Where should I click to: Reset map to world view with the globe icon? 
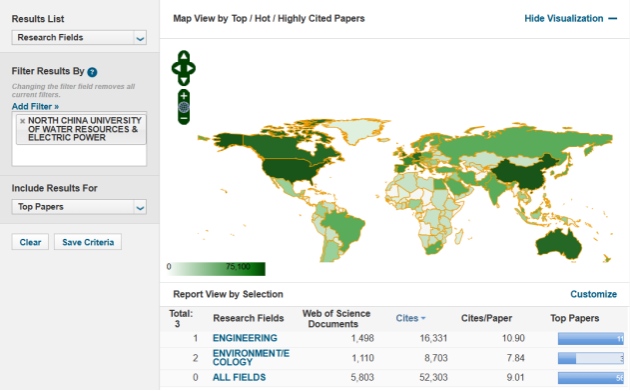click(x=184, y=107)
